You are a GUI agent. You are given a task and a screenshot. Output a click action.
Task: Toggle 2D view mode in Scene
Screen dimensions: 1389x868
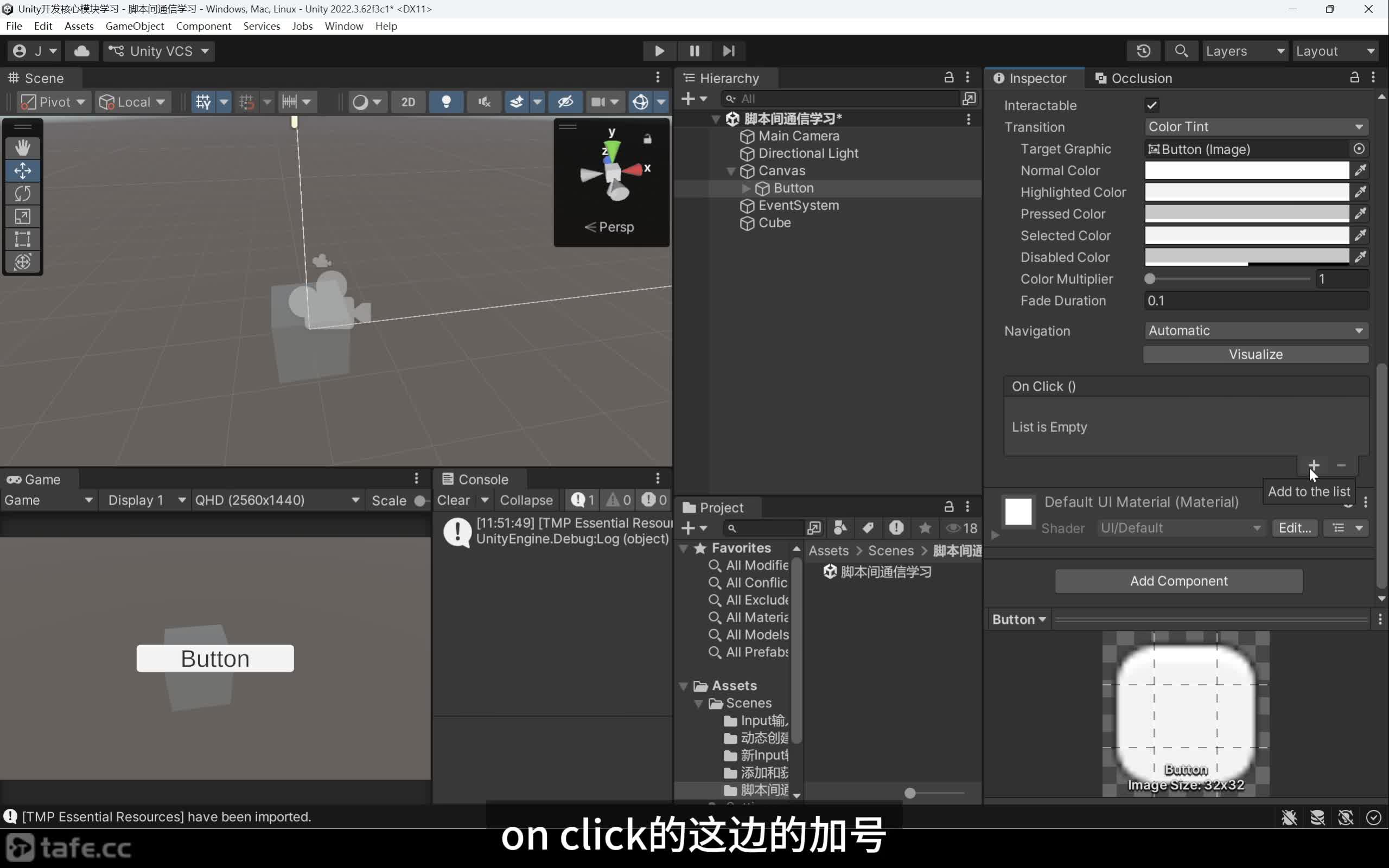pyautogui.click(x=408, y=102)
